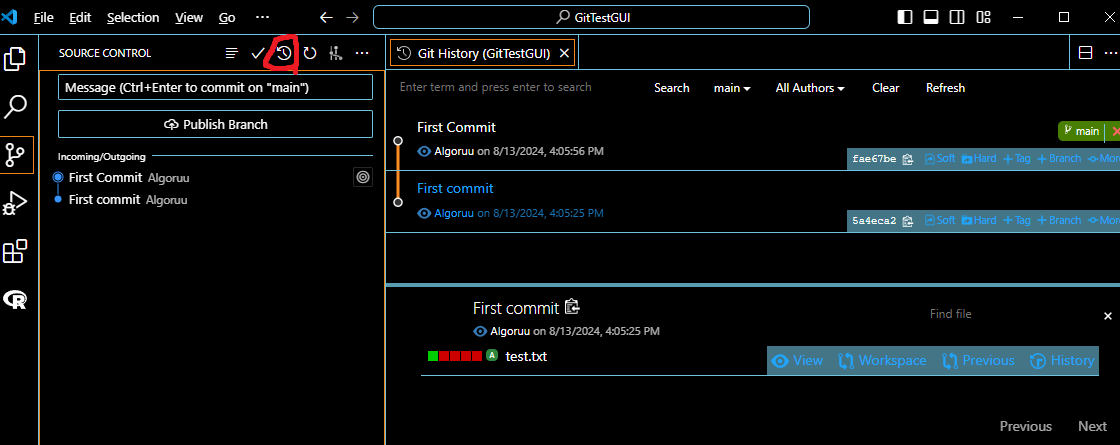
Task: Click the Publish Branch button
Action: [x=215, y=124]
